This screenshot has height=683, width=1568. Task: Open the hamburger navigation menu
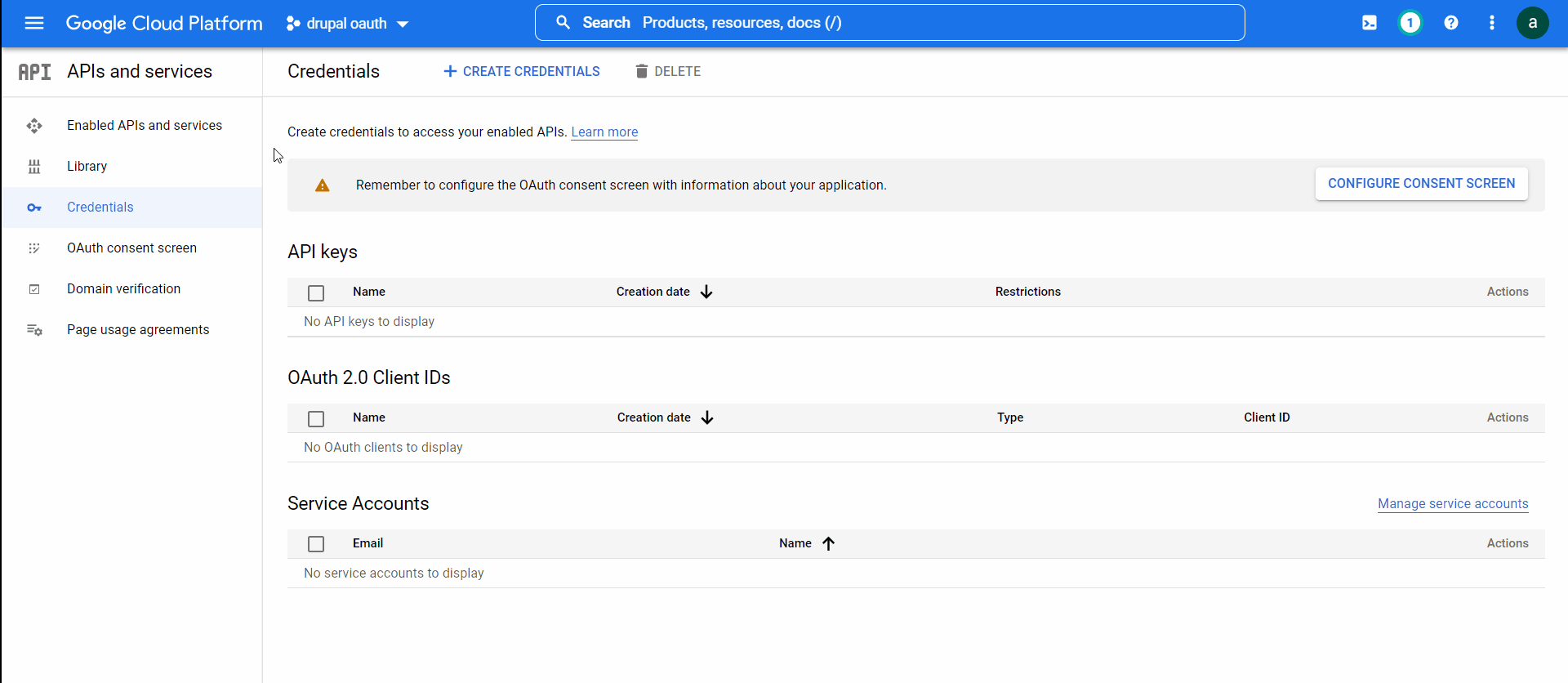coord(34,23)
